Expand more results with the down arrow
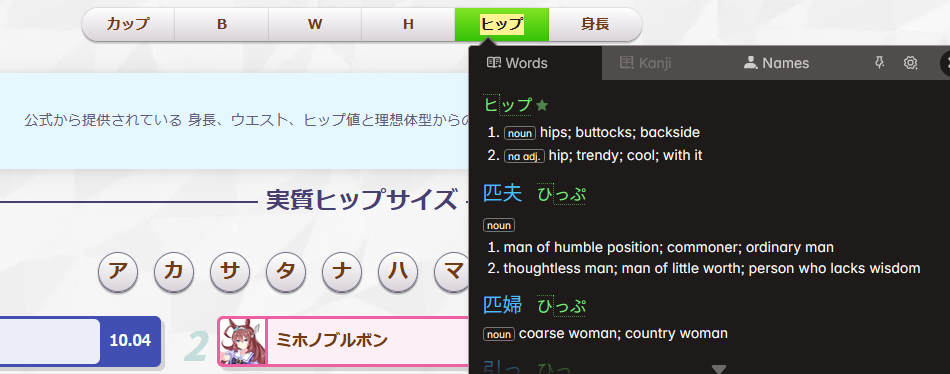This screenshot has height=374, width=950. tap(719, 369)
